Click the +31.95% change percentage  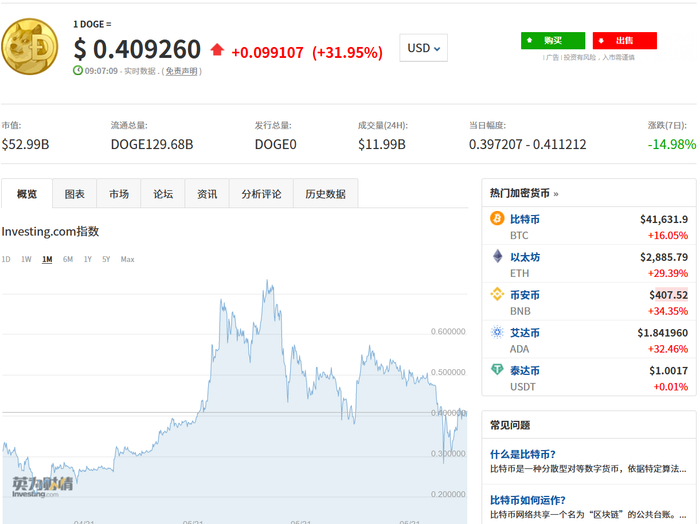pyautogui.click(x=347, y=52)
